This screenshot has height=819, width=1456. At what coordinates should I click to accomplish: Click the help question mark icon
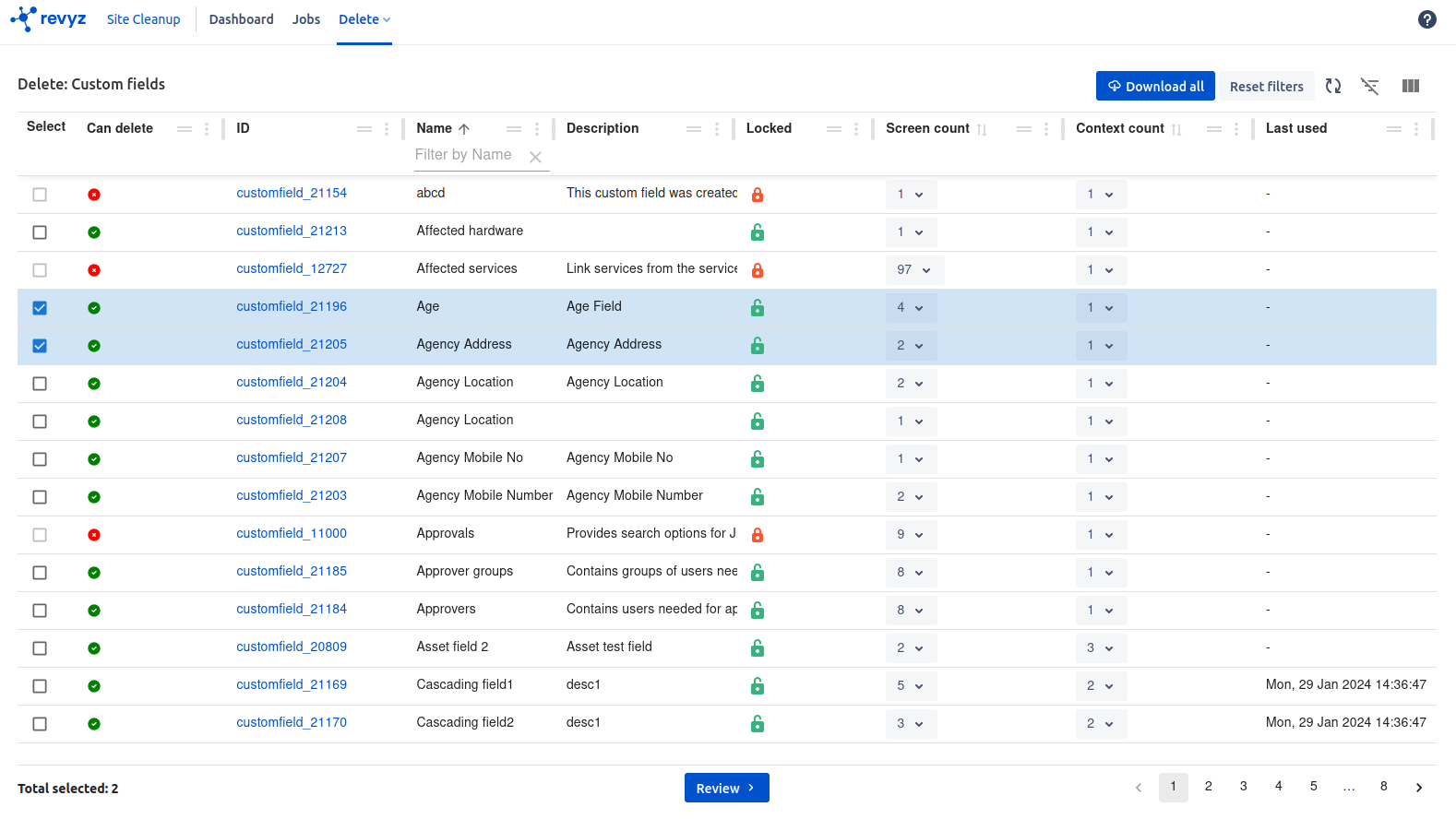[1426, 19]
